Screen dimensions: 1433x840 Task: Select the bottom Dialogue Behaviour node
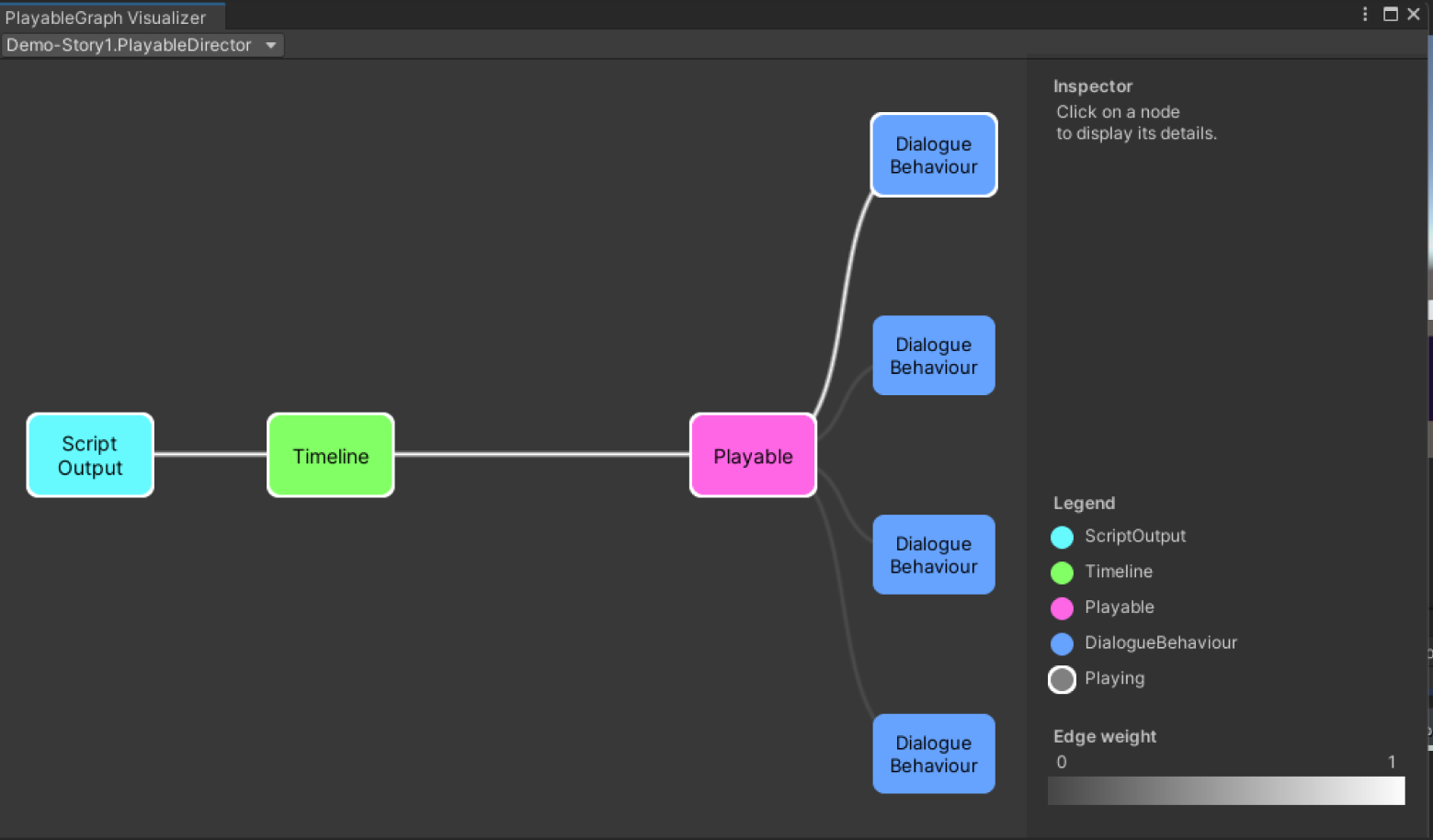point(933,754)
